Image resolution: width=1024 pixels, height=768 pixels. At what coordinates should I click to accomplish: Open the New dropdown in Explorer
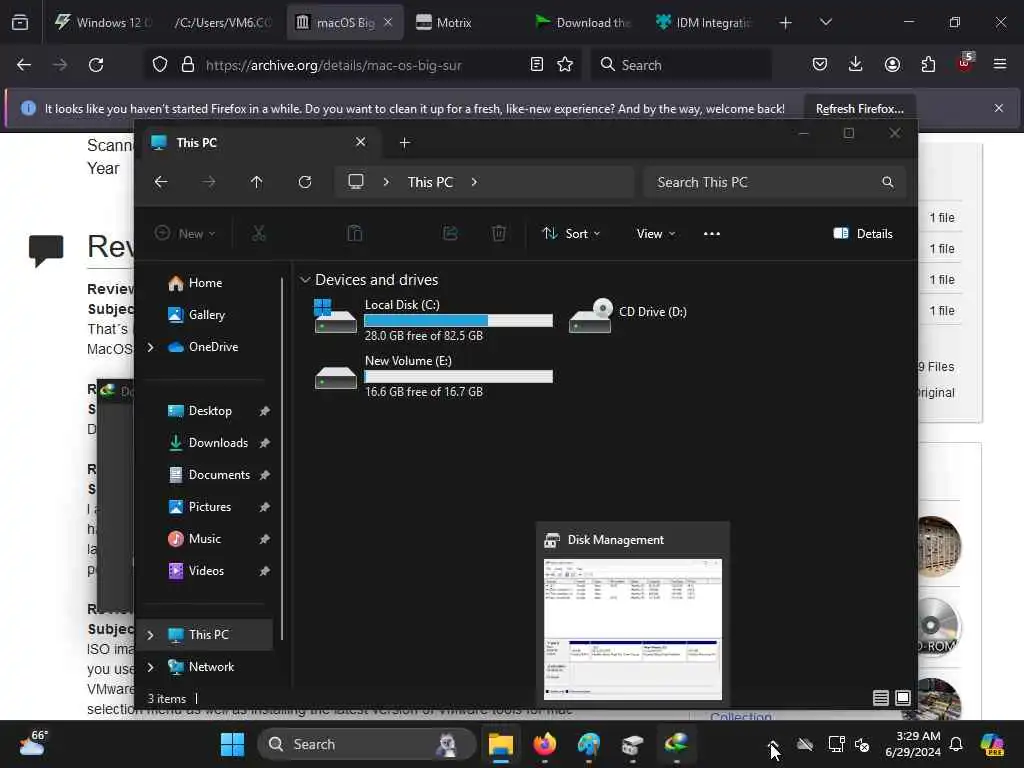coord(185,234)
